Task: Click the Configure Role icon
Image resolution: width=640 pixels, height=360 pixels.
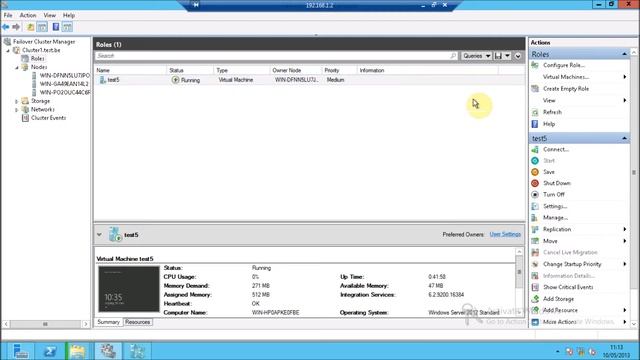Action: point(535,65)
